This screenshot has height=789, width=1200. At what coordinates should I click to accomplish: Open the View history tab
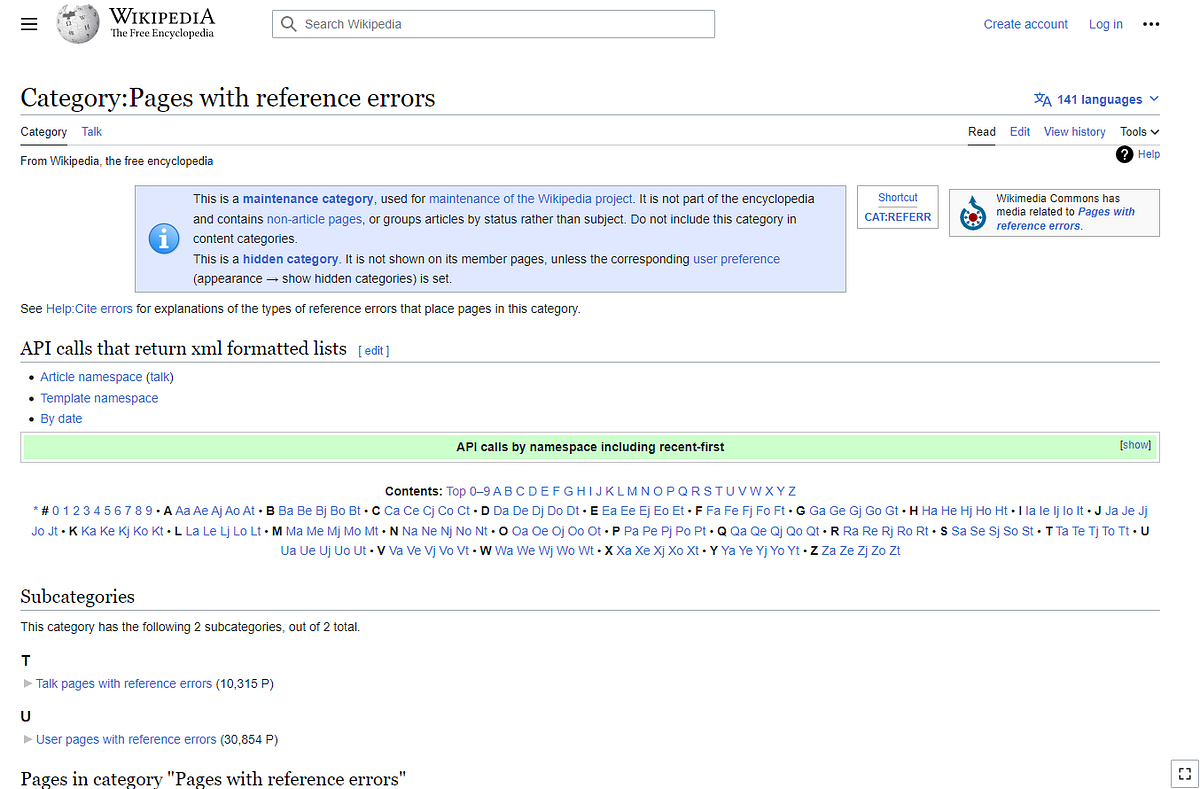[1074, 131]
